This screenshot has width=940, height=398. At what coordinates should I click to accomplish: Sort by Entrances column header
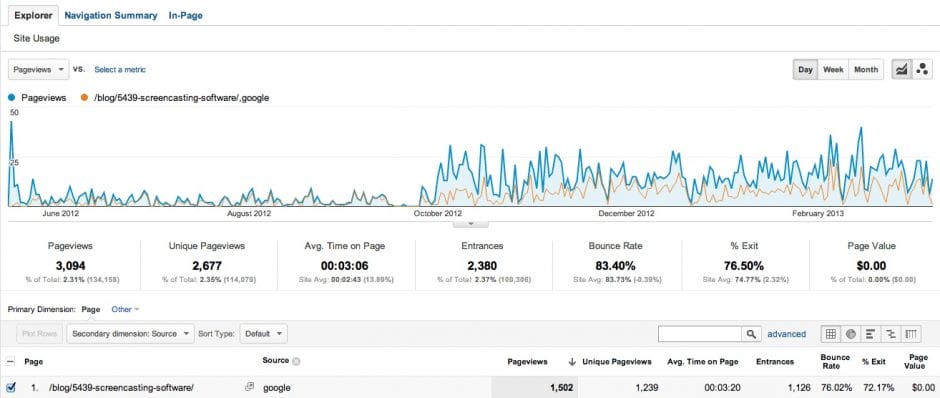click(x=775, y=361)
